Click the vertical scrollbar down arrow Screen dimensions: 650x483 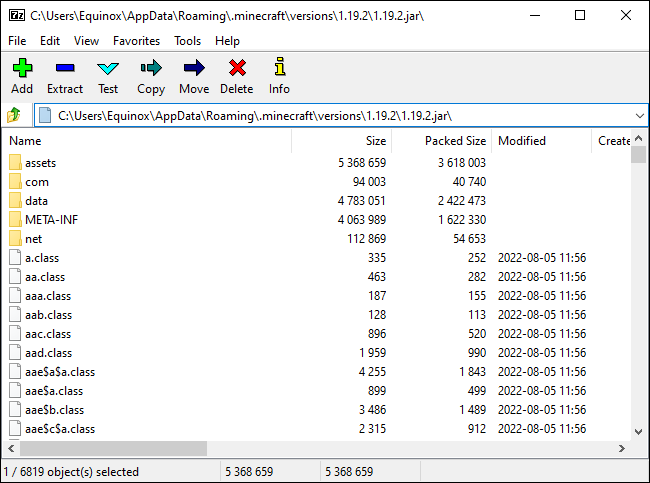click(x=639, y=432)
